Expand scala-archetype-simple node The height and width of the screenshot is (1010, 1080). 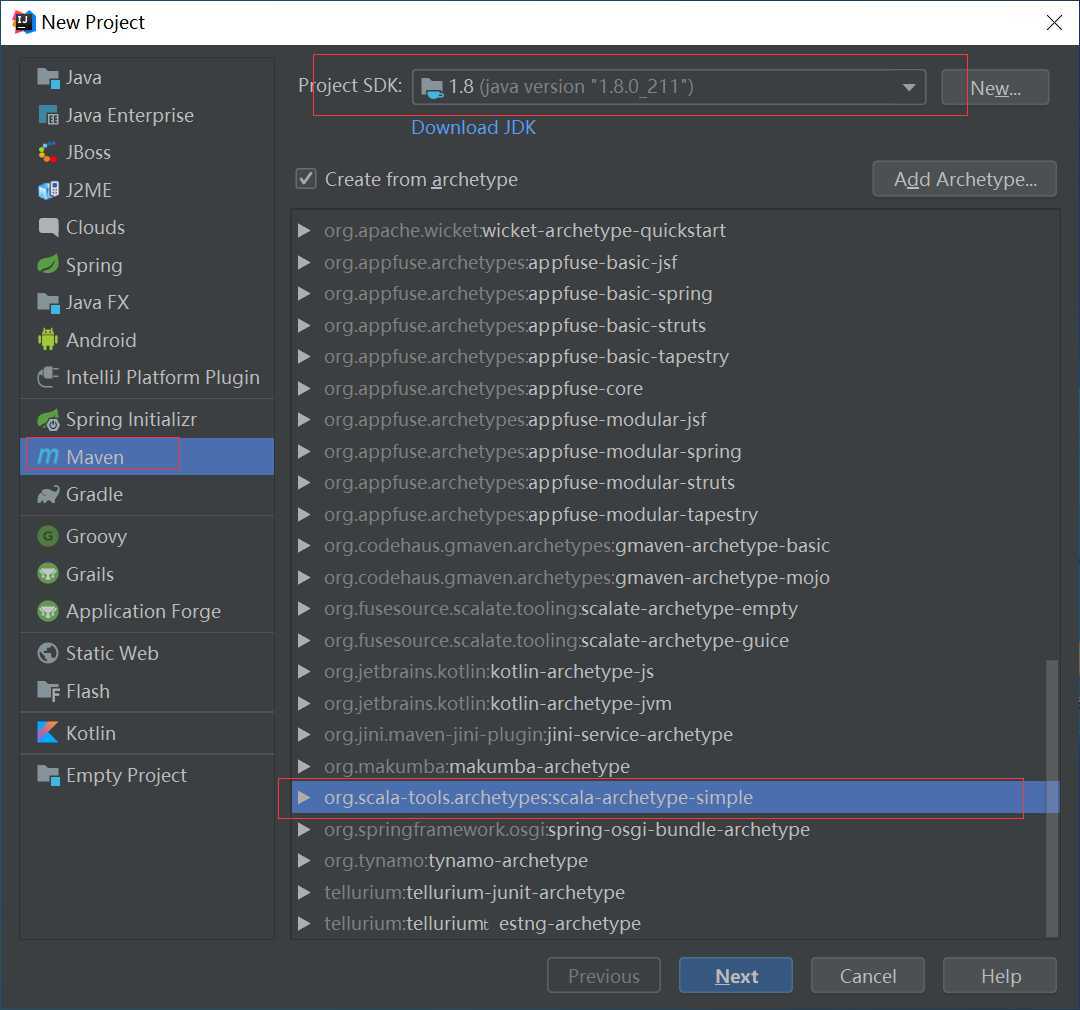point(304,798)
